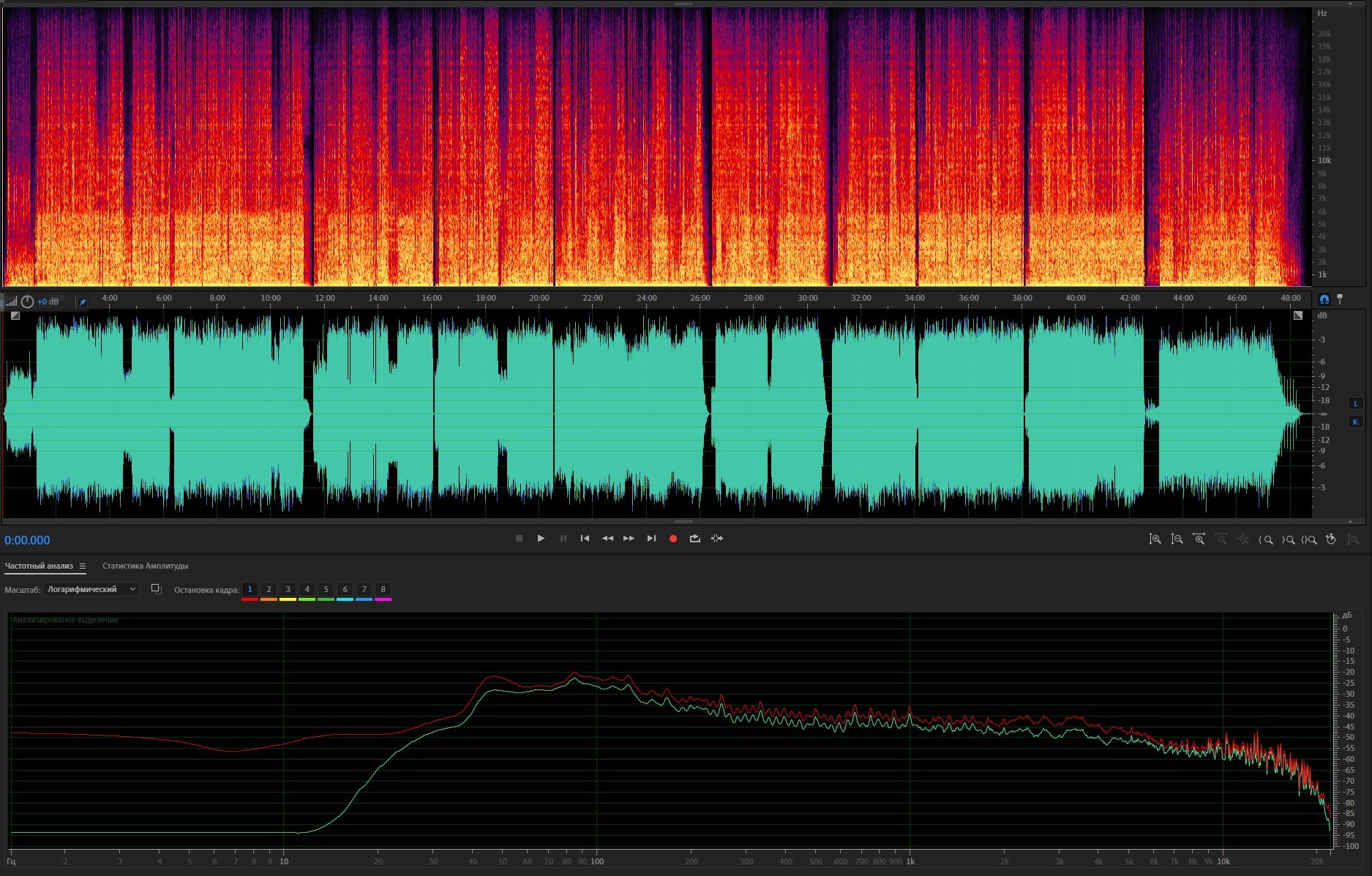The image size is (1372, 876).
Task: Click hold frame button 5
Action: [x=326, y=589]
